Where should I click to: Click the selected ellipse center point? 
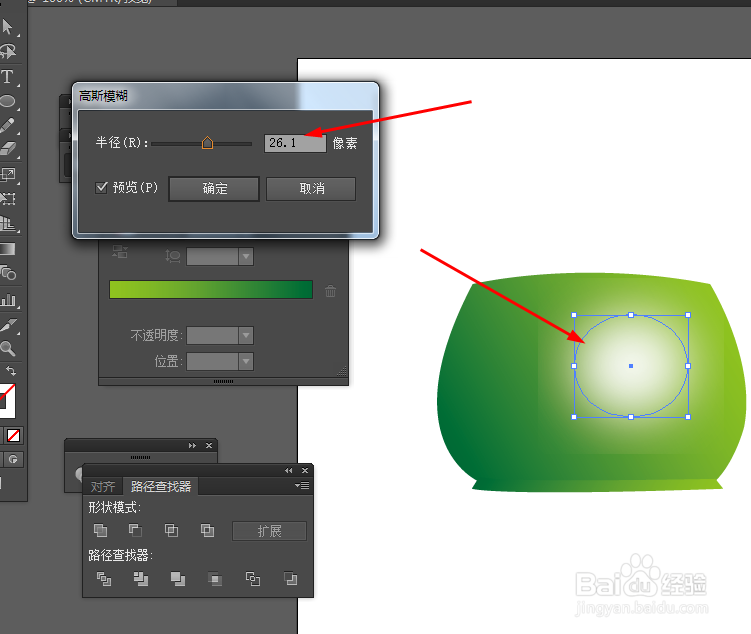click(x=631, y=366)
